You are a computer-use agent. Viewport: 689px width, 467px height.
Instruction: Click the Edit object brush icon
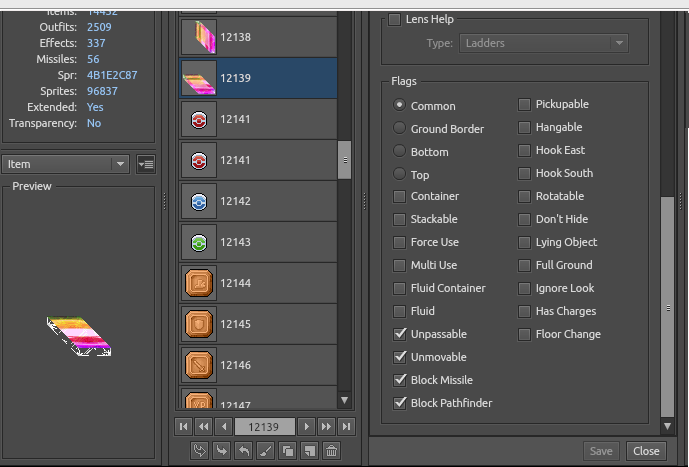click(x=266, y=451)
